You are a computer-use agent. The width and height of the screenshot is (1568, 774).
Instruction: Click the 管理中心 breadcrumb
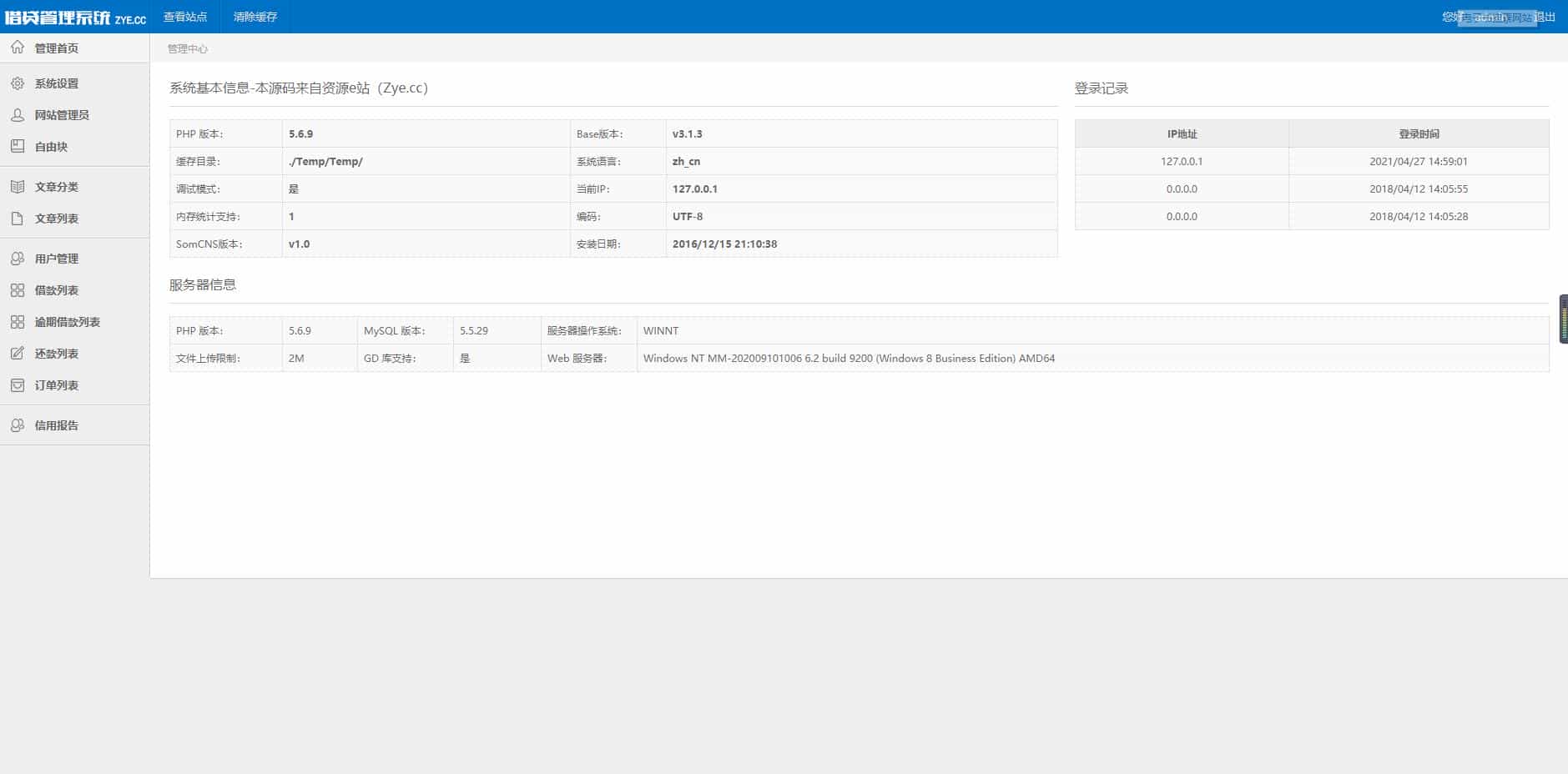tap(188, 48)
